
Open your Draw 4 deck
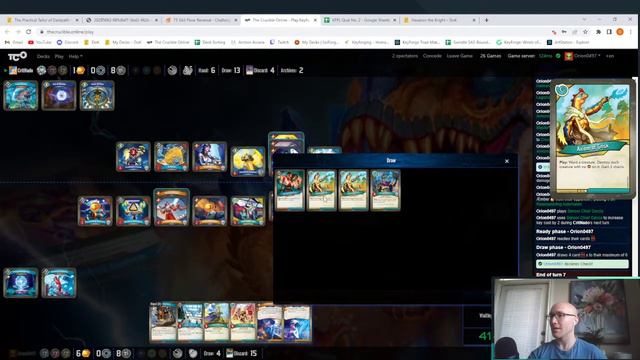(x=212, y=353)
